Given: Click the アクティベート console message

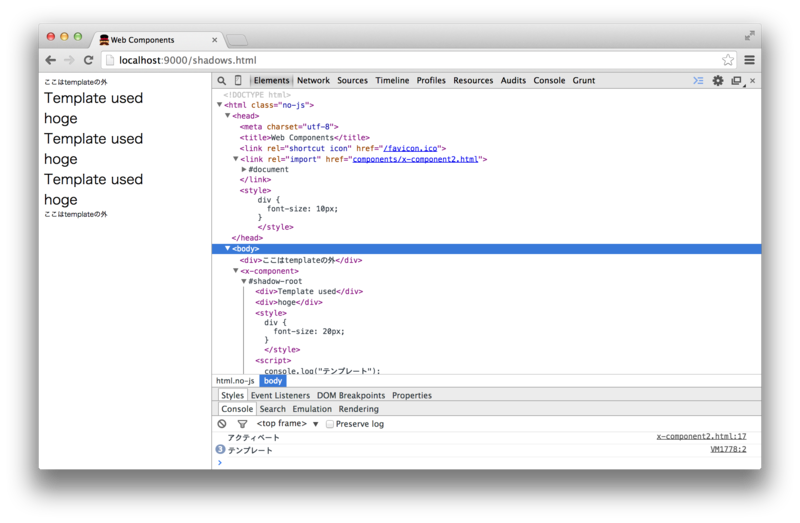Looking at the screenshot, I should tap(253, 438).
